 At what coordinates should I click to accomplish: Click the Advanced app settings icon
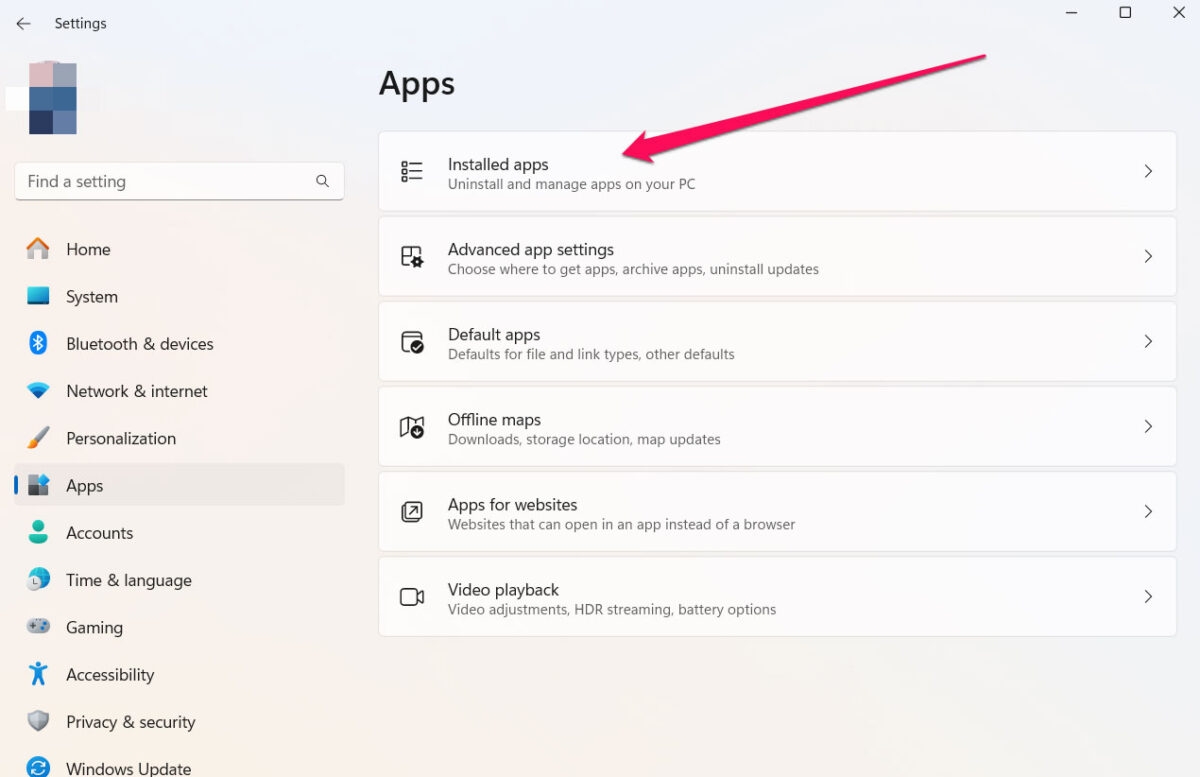[x=412, y=257]
